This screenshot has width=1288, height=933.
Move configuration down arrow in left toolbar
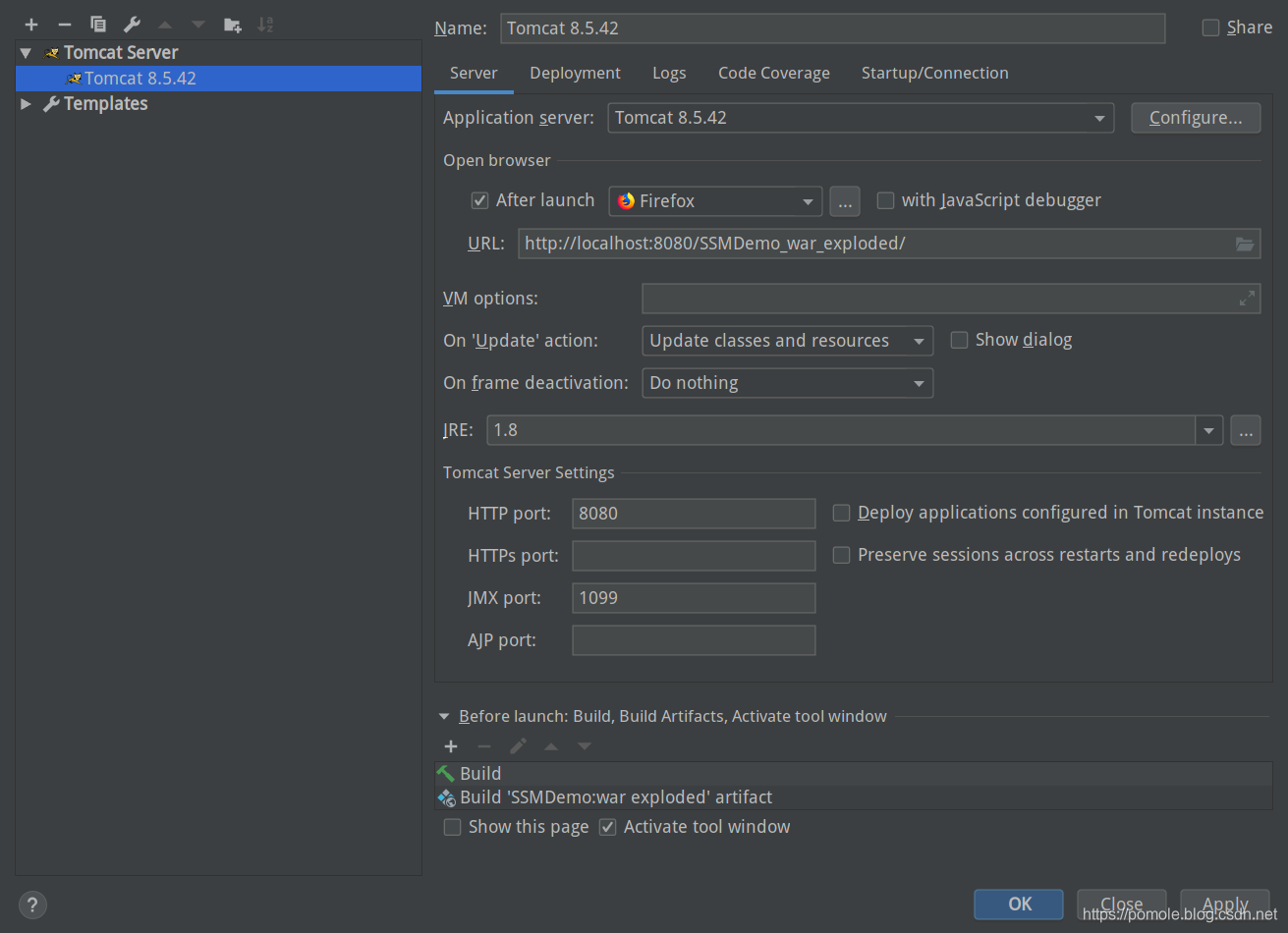[x=198, y=25]
